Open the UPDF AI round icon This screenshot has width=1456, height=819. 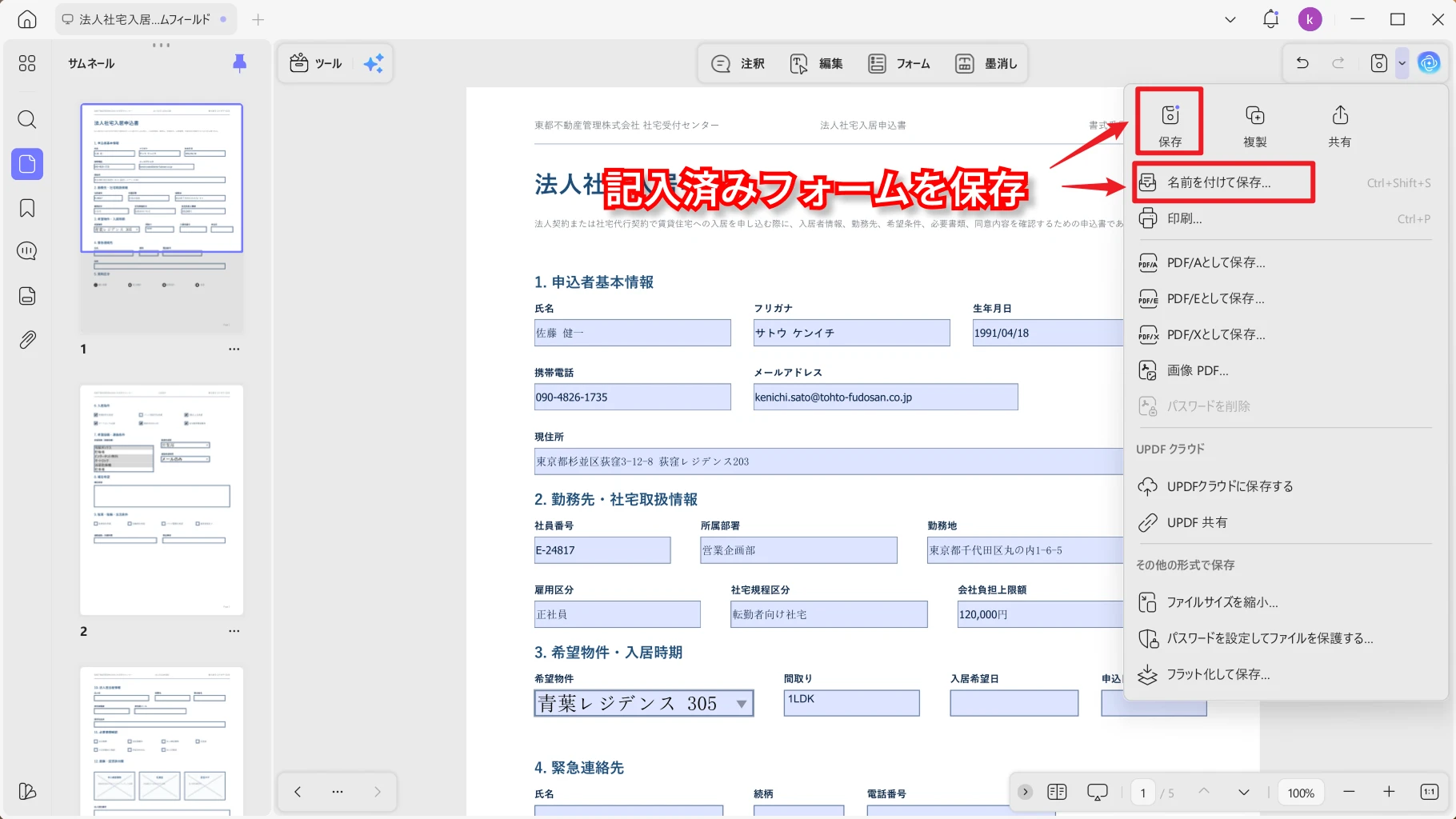[x=1429, y=62]
